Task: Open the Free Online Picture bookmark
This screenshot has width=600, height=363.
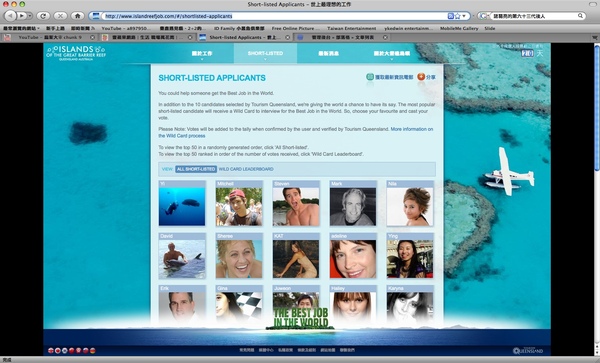Action: [295, 28]
